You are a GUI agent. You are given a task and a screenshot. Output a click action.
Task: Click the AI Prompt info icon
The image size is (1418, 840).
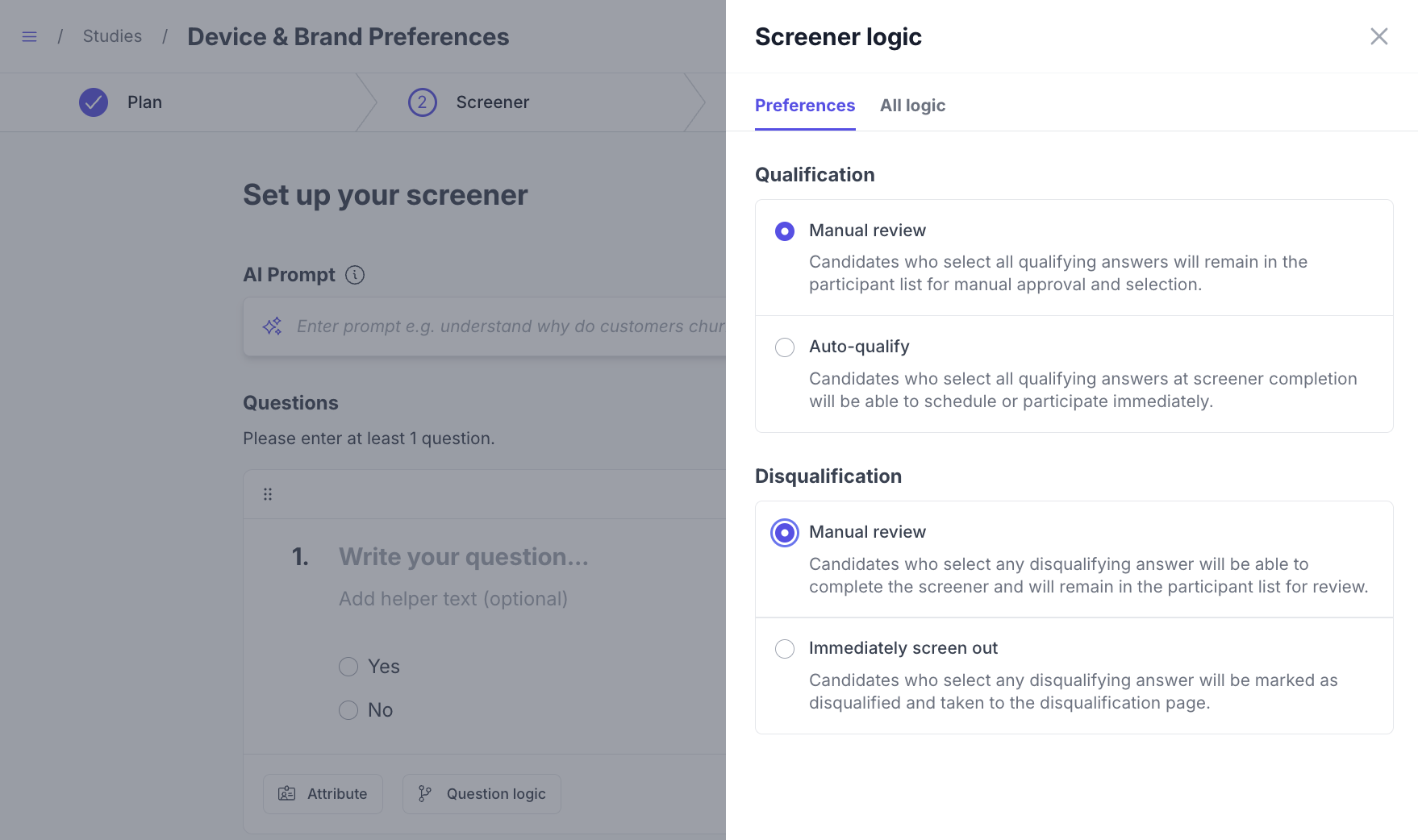pos(355,275)
